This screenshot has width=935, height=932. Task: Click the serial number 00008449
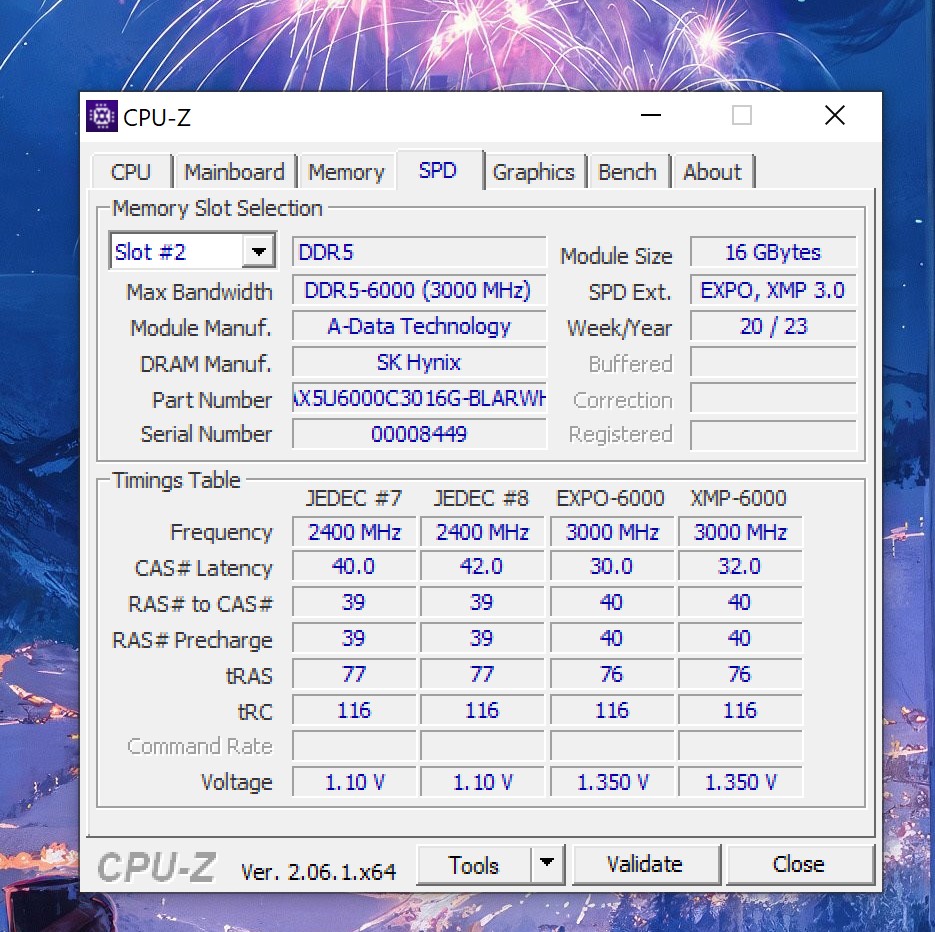coord(419,434)
